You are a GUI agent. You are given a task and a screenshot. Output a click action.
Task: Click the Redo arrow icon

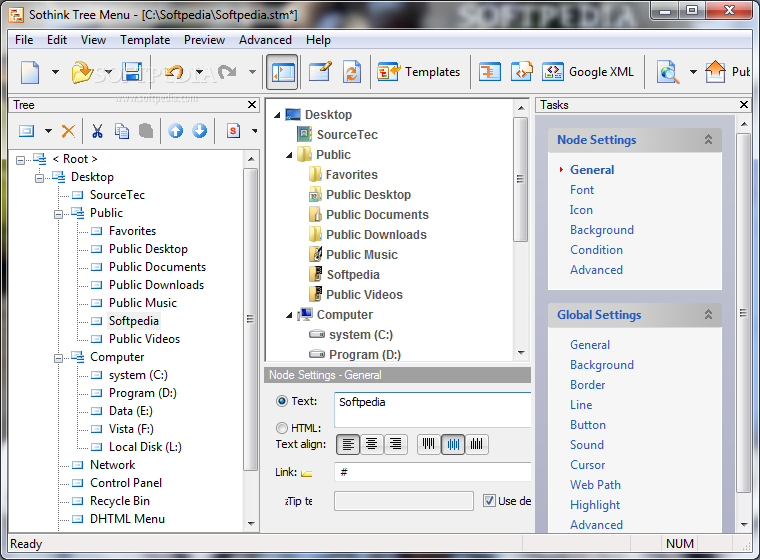[x=227, y=72]
